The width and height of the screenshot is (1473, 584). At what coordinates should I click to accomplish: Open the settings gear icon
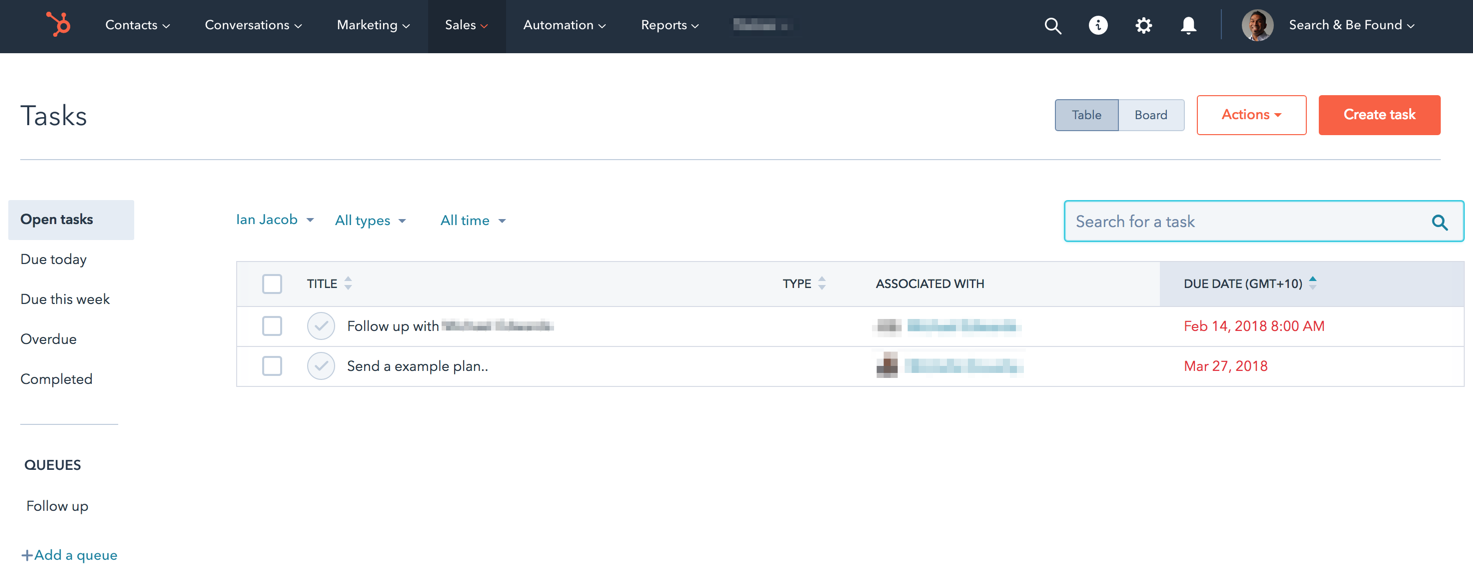1143,26
